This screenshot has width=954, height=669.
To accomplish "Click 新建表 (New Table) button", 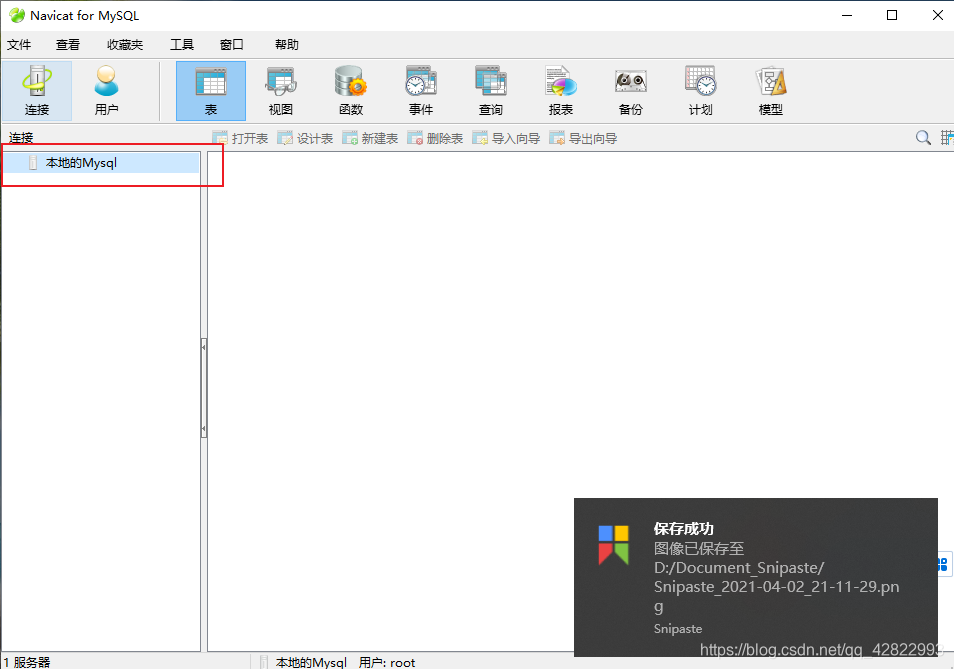I will [x=371, y=139].
